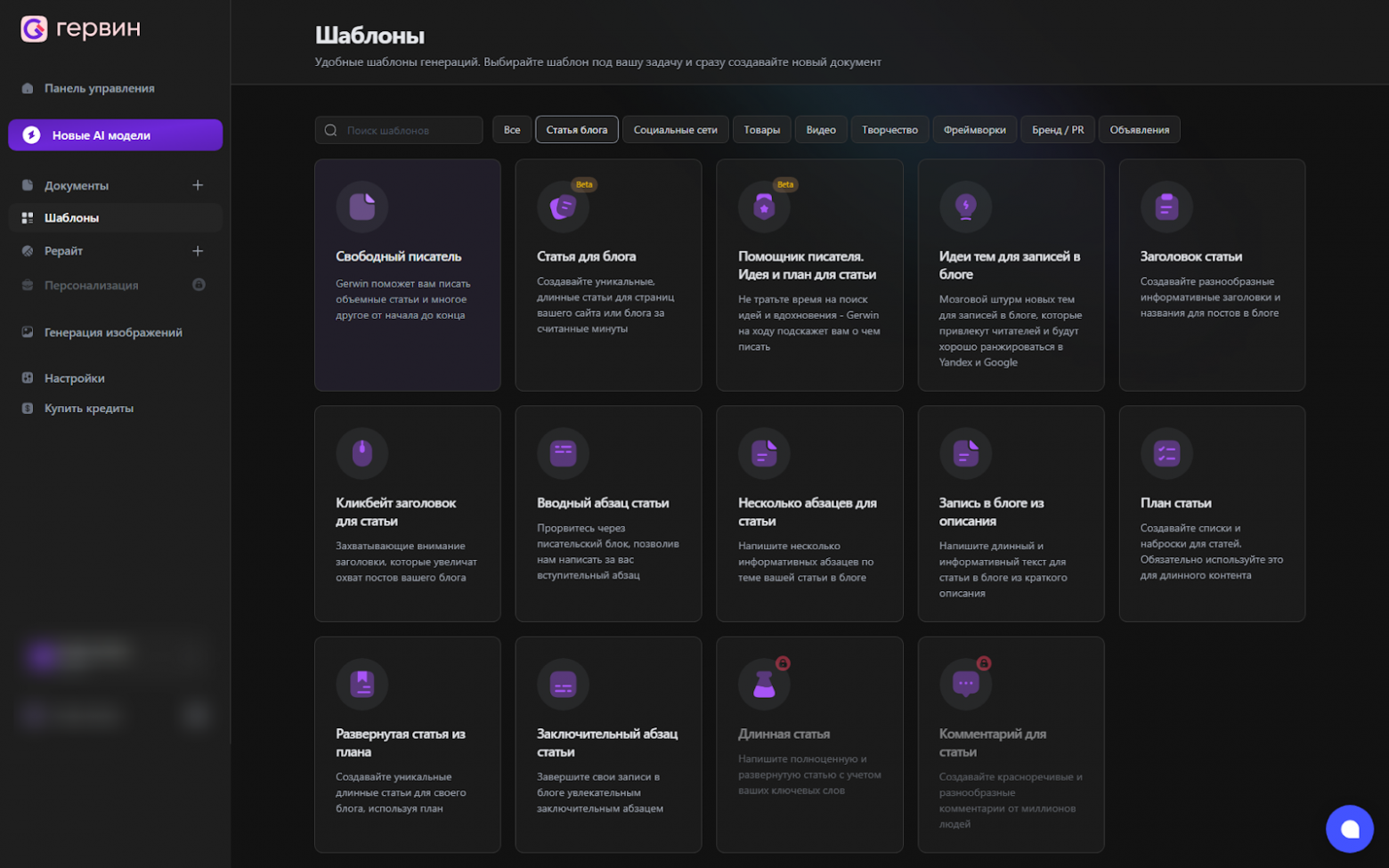The width and height of the screenshot is (1389, 868).
Task: Open Панель управления in the sidebar
Action: pos(99,88)
